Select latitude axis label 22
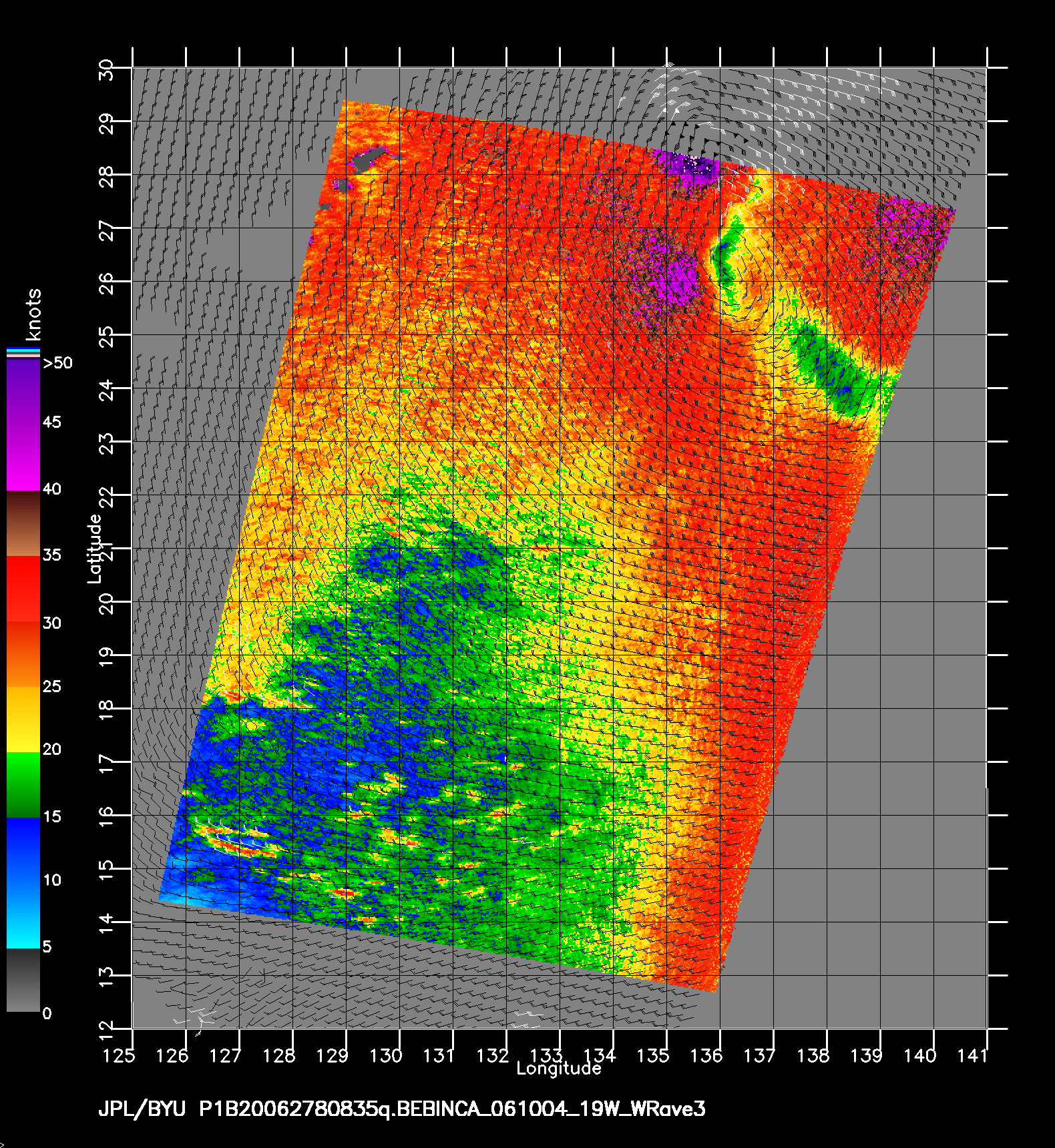Image resolution: width=1055 pixels, height=1148 pixels. [x=107, y=497]
